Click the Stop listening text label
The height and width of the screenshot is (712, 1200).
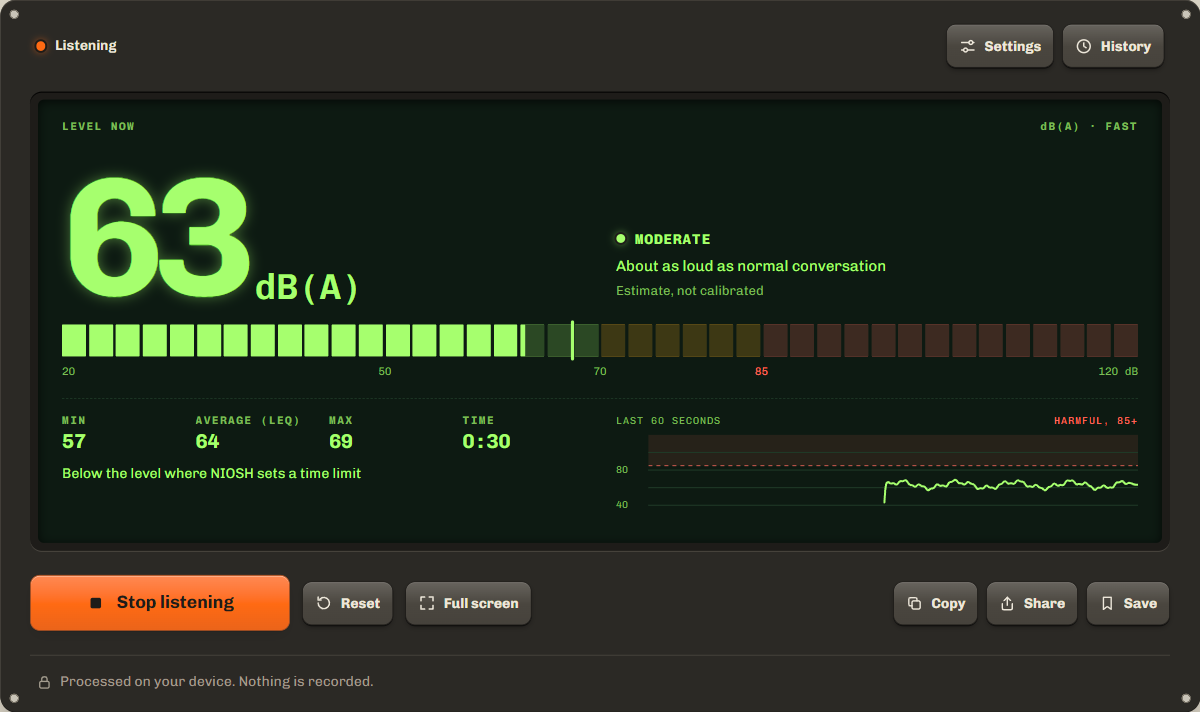click(x=175, y=602)
